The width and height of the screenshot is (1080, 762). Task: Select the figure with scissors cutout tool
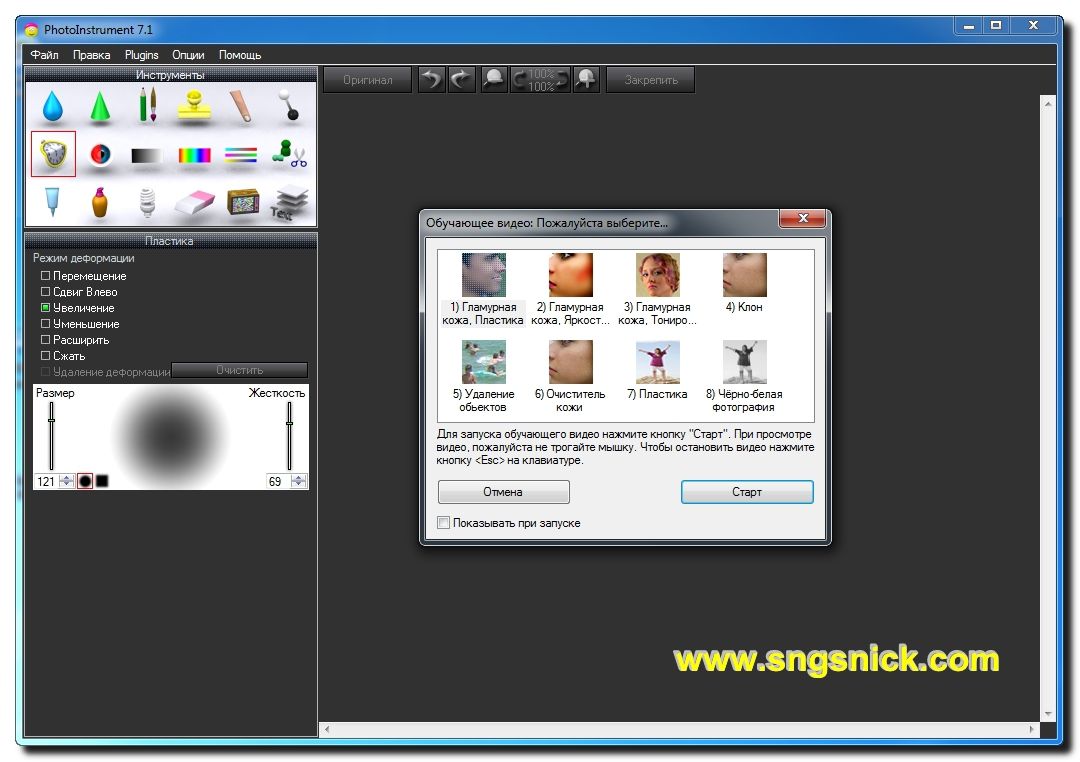click(x=289, y=154)
